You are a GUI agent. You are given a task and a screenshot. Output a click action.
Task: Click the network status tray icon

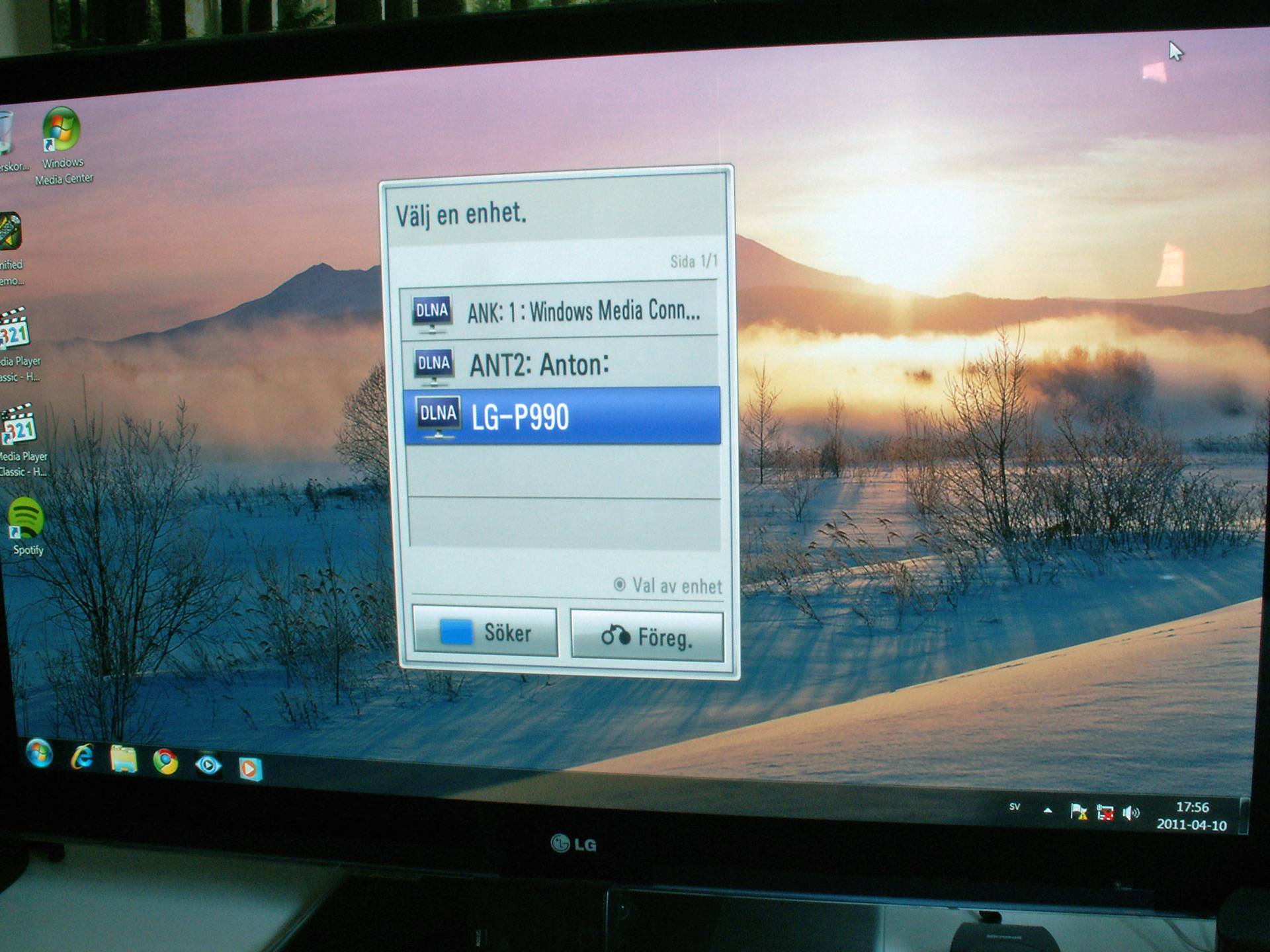tap(1105, 813)
